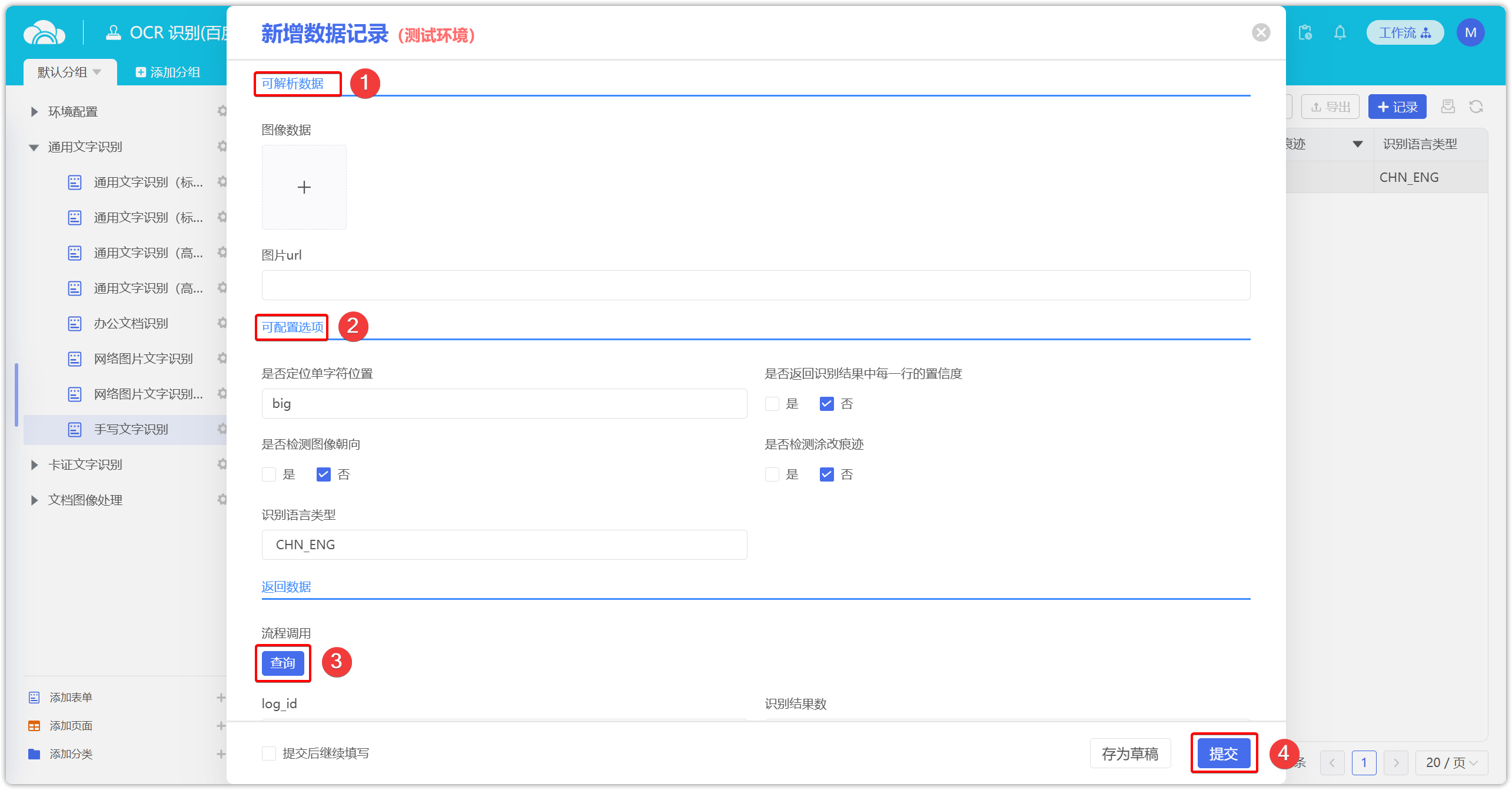Open the 工作流 button
Viewport: 1512px width, 790px height.
click(x=1405, y=32)
